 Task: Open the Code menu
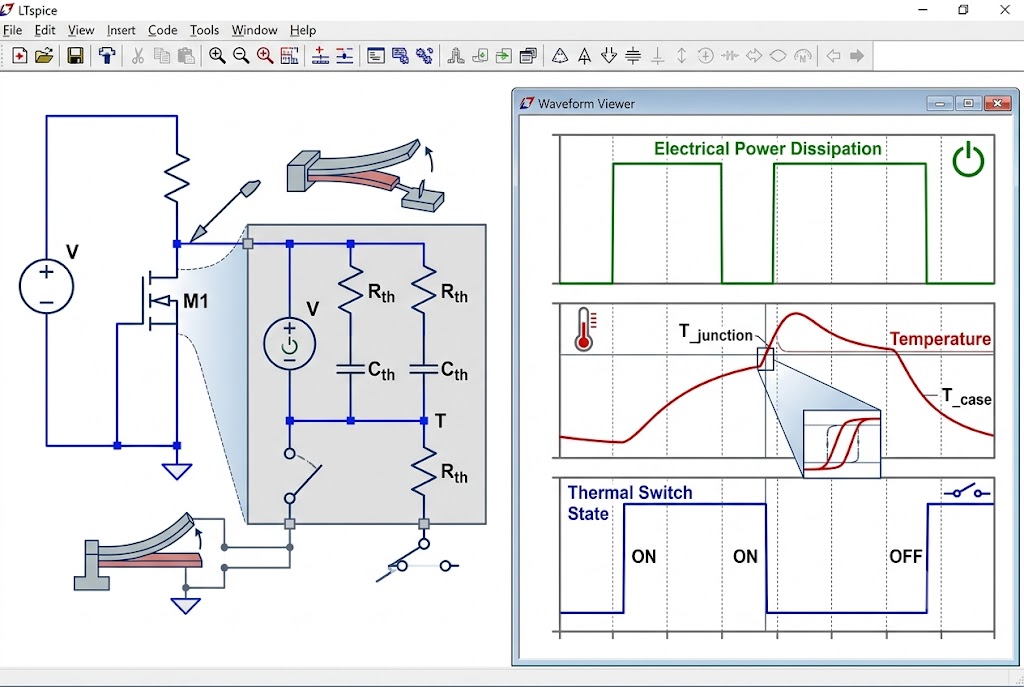[163, 30]
